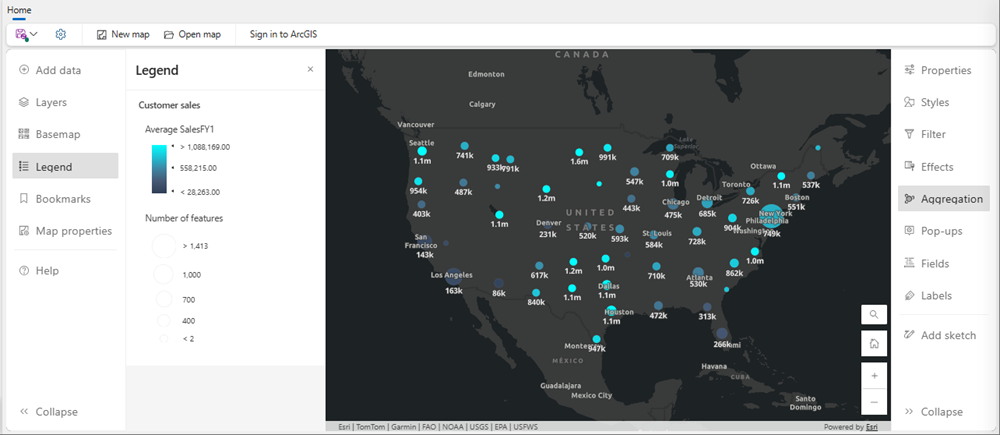Expand the save options dropdown arrow
The height and width of the screenshot is (435, 1000).
[x=34, y=34]
